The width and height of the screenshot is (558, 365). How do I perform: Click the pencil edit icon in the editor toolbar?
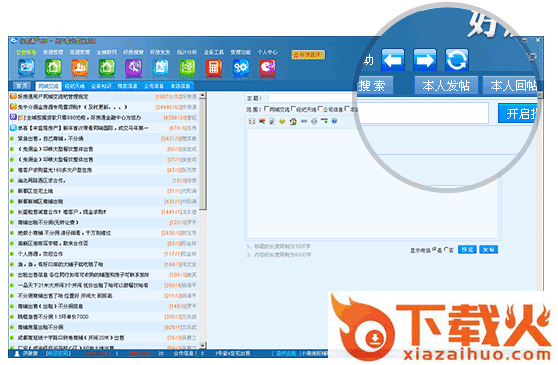[x=272, y=122]
